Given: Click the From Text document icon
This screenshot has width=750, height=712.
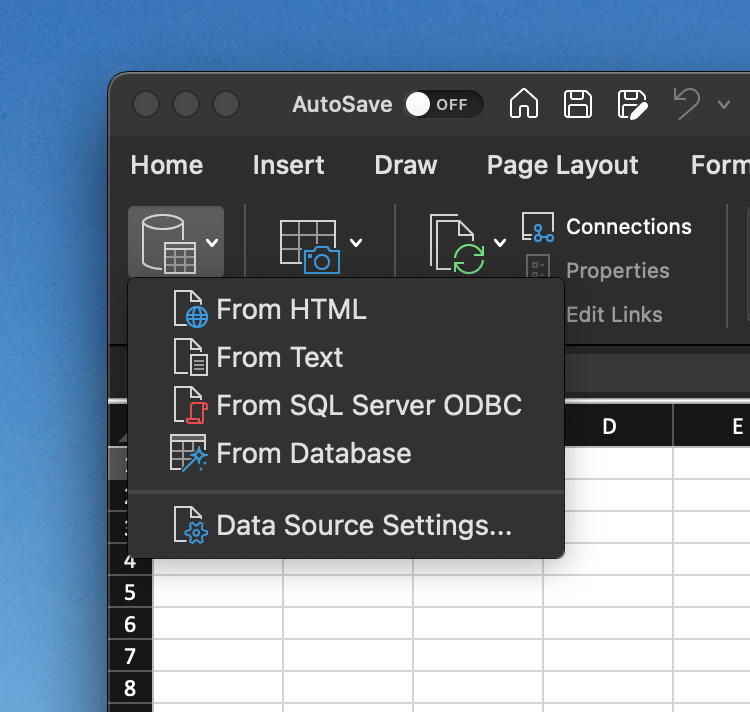Looking at the screenshot, I should 190,357.
